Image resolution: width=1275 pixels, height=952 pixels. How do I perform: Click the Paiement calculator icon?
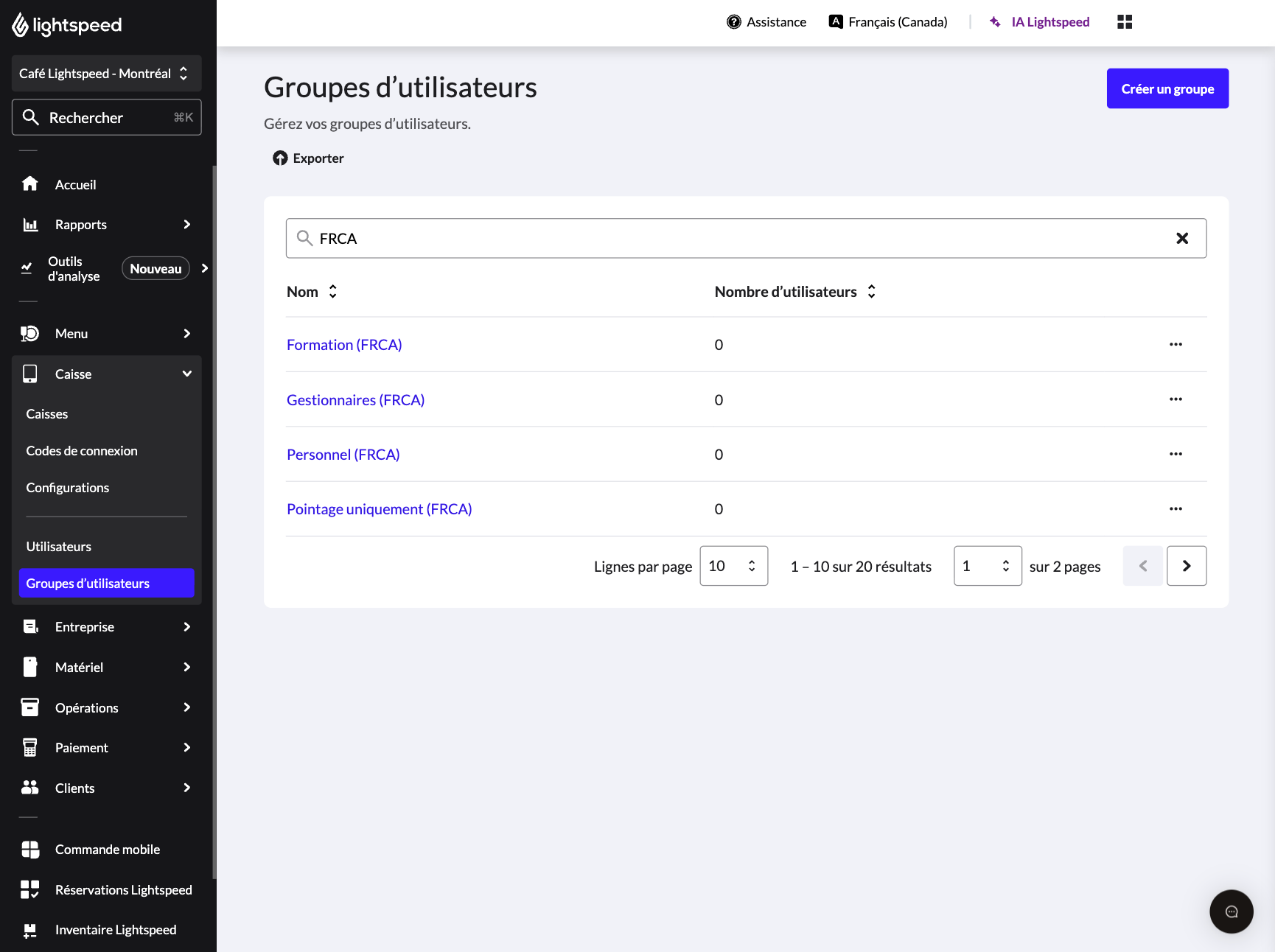click(x=29, y=747)
